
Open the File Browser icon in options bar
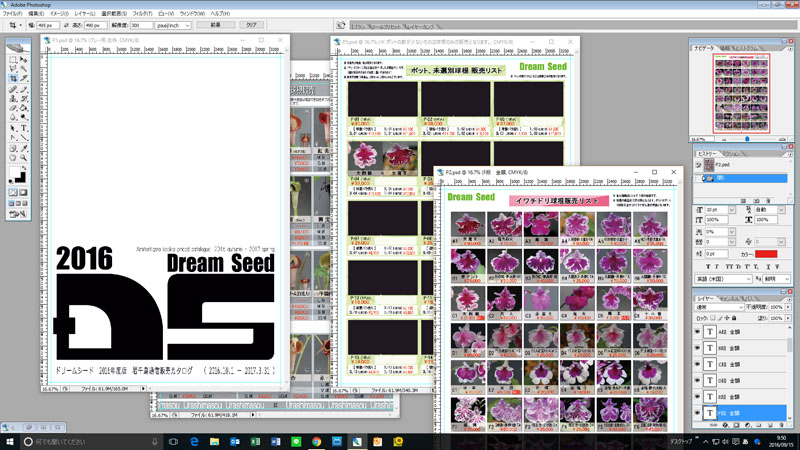(341, 25)
